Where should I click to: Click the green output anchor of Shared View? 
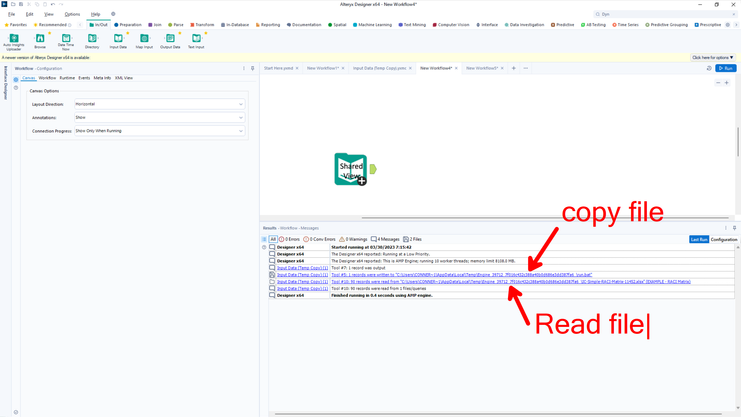tap(373, 169)
